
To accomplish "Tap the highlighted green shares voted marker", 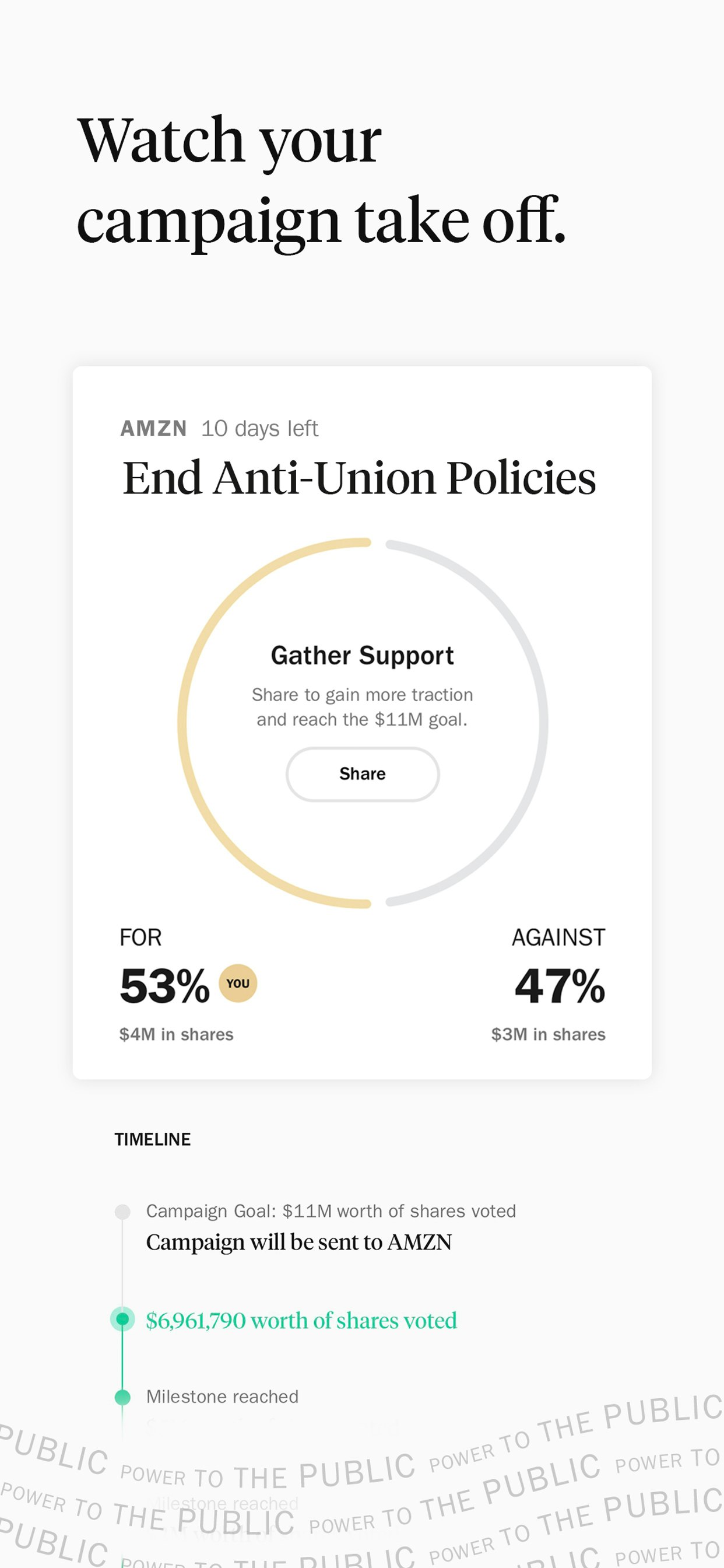I will tap(122, 1319).
